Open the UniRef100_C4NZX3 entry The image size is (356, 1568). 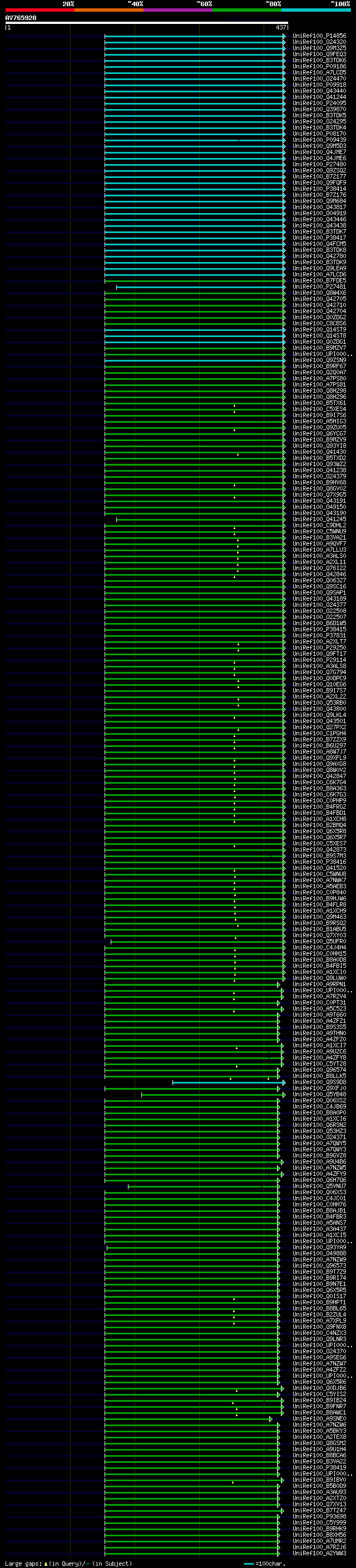point(319,1333)
